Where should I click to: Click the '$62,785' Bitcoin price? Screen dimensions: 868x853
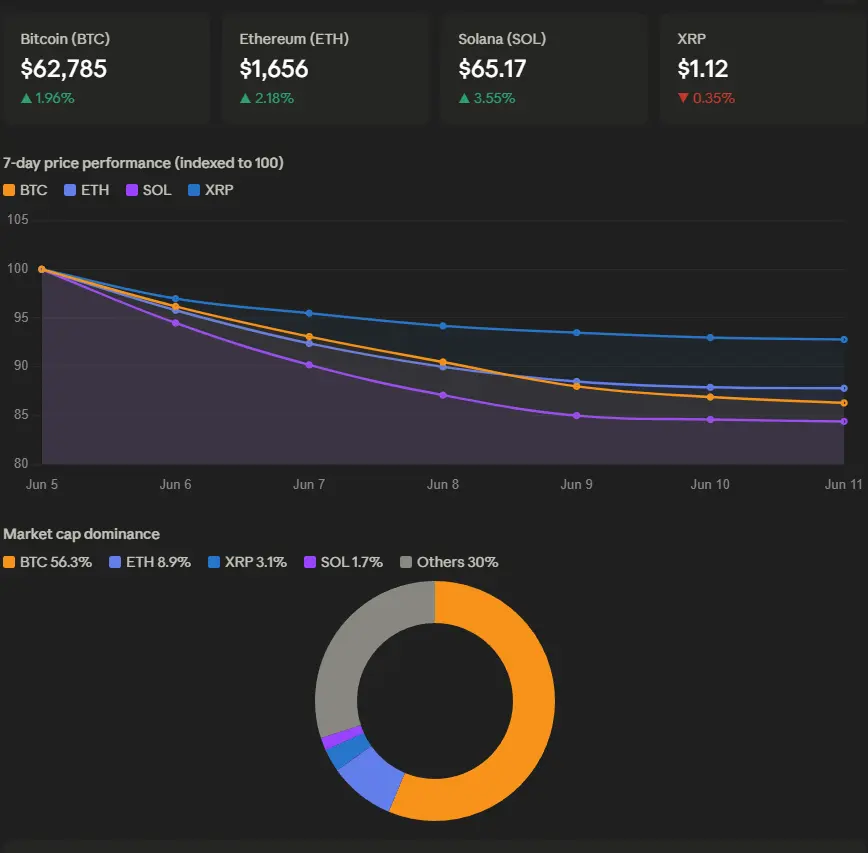coord(64,69)
